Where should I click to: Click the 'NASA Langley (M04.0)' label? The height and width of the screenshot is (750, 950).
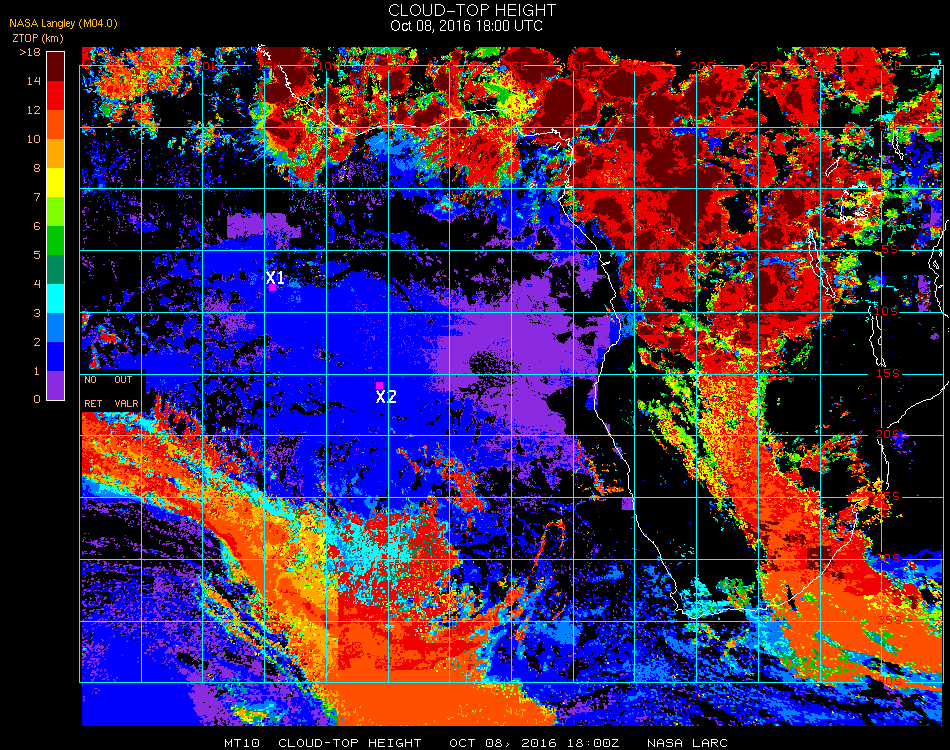tap(63, 24)
